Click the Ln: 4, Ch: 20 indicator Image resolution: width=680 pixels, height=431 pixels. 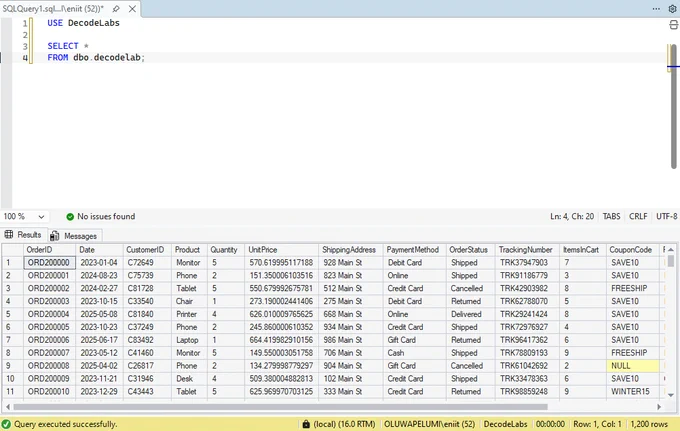point(572,216)
